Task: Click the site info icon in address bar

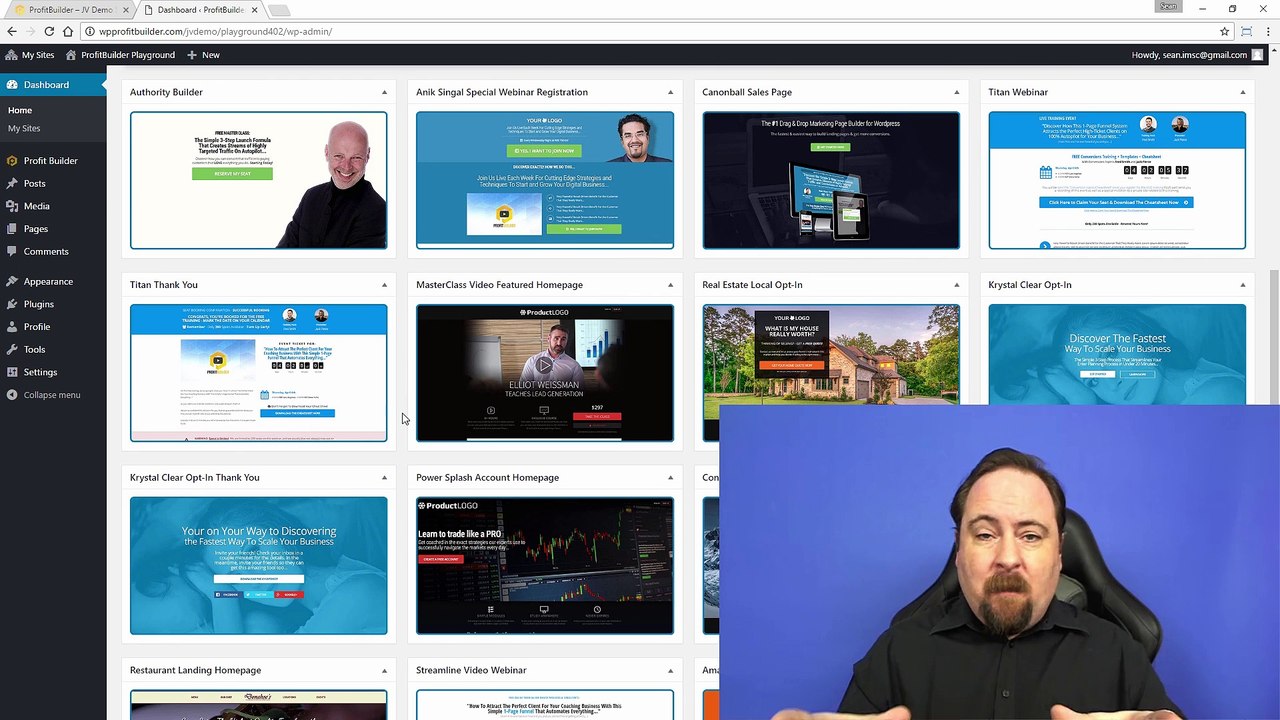Action: (x=90, y=31)
